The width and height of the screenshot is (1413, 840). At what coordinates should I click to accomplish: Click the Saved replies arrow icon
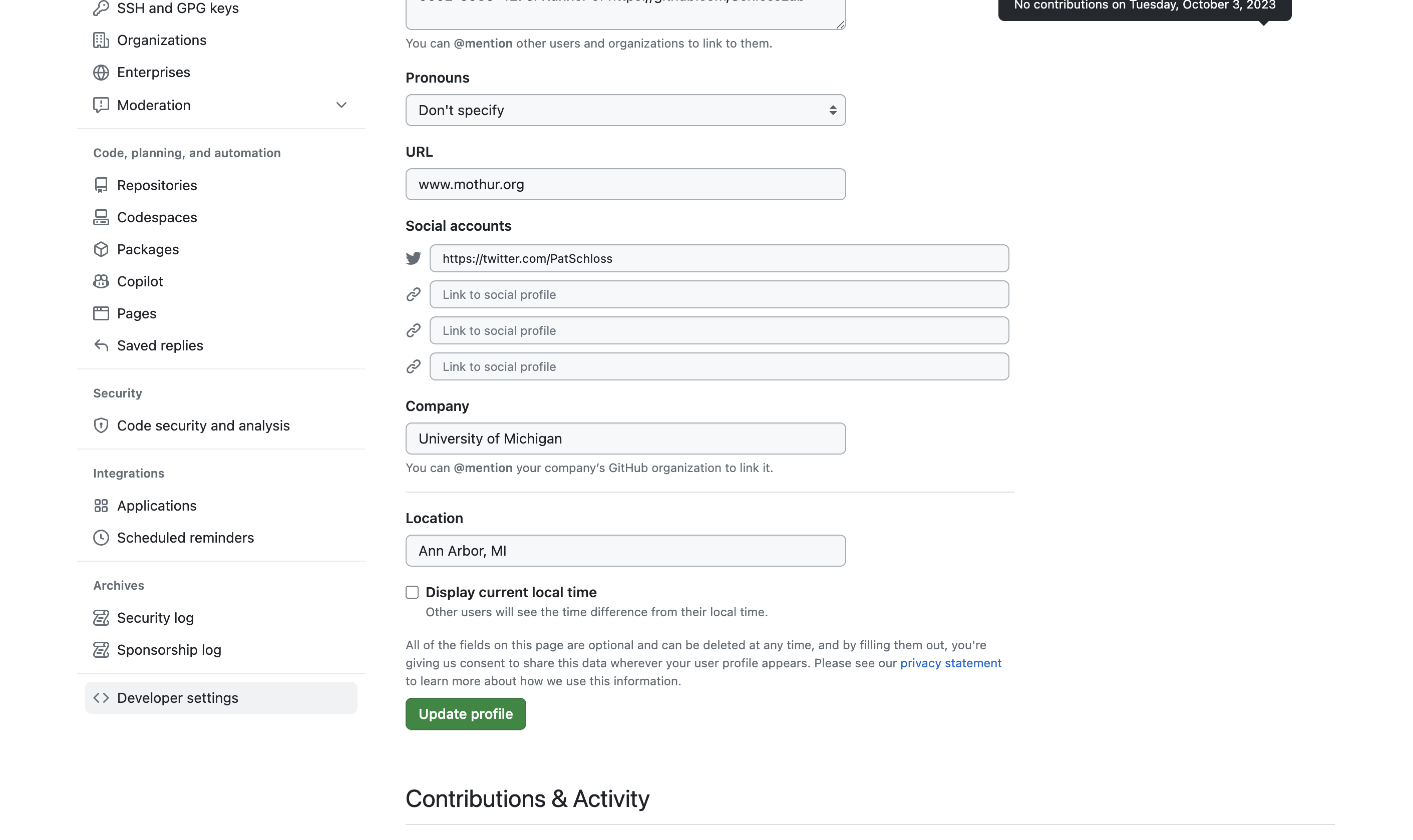coord(101,345)
